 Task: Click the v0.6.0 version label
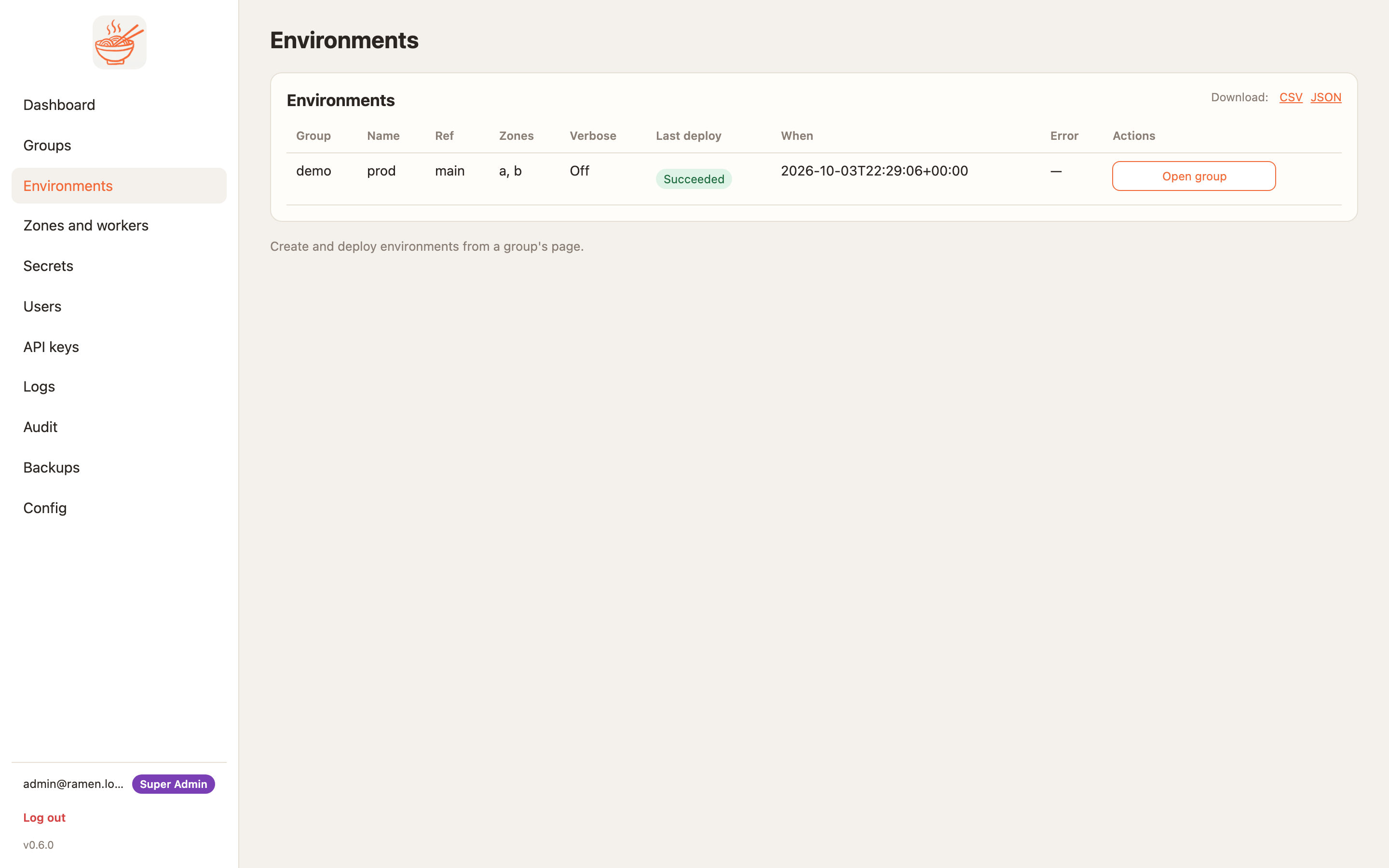point(39,845)
